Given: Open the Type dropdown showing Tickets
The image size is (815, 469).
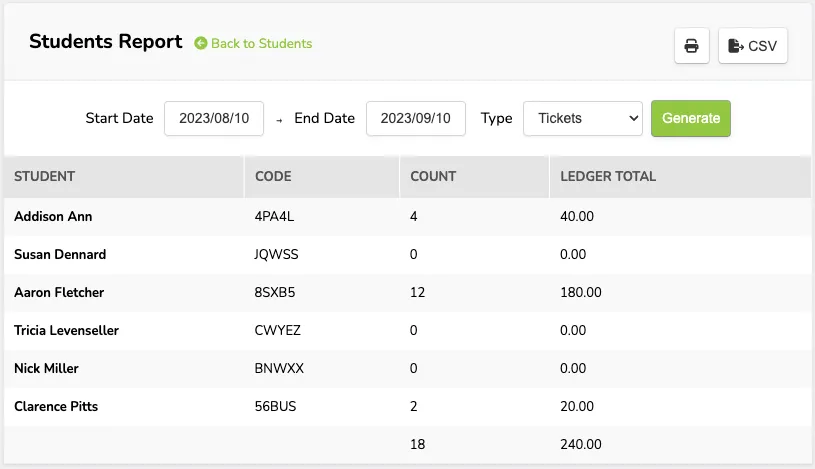Looking at the screenshot, I should 583,119.
